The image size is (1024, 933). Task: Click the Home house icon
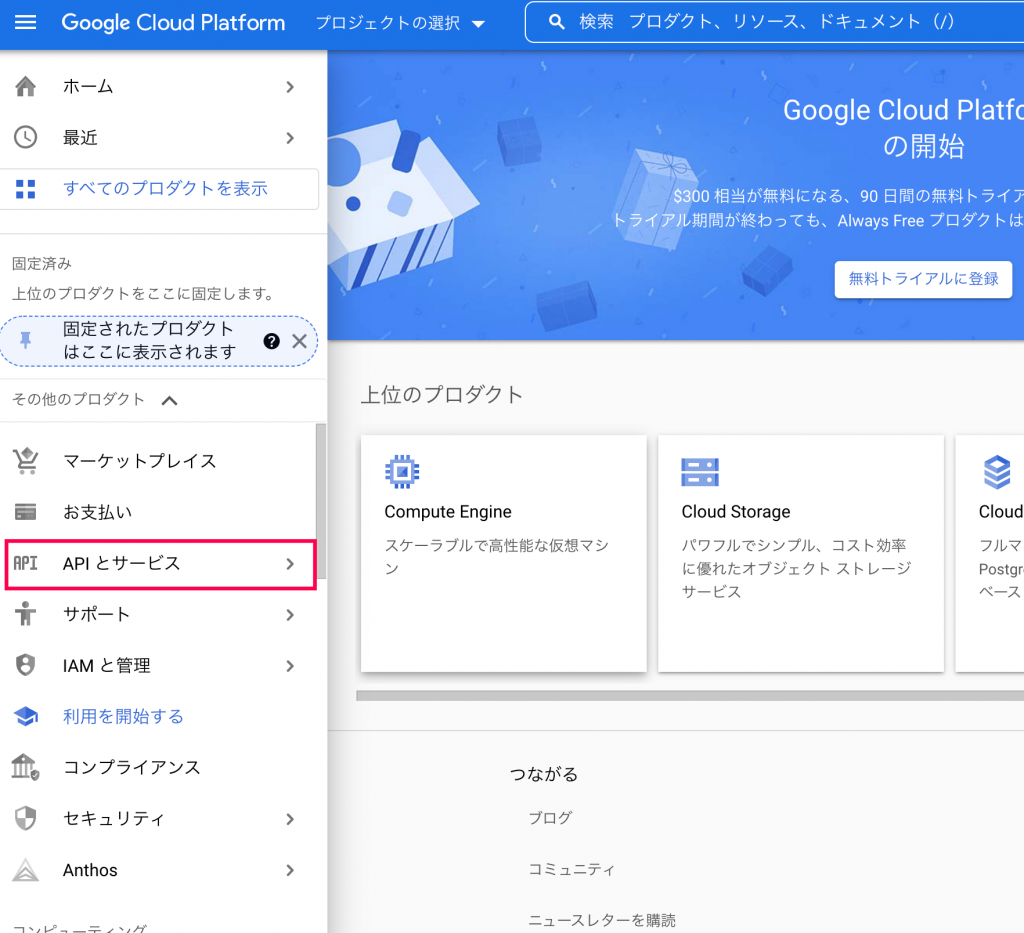[25, 86]
